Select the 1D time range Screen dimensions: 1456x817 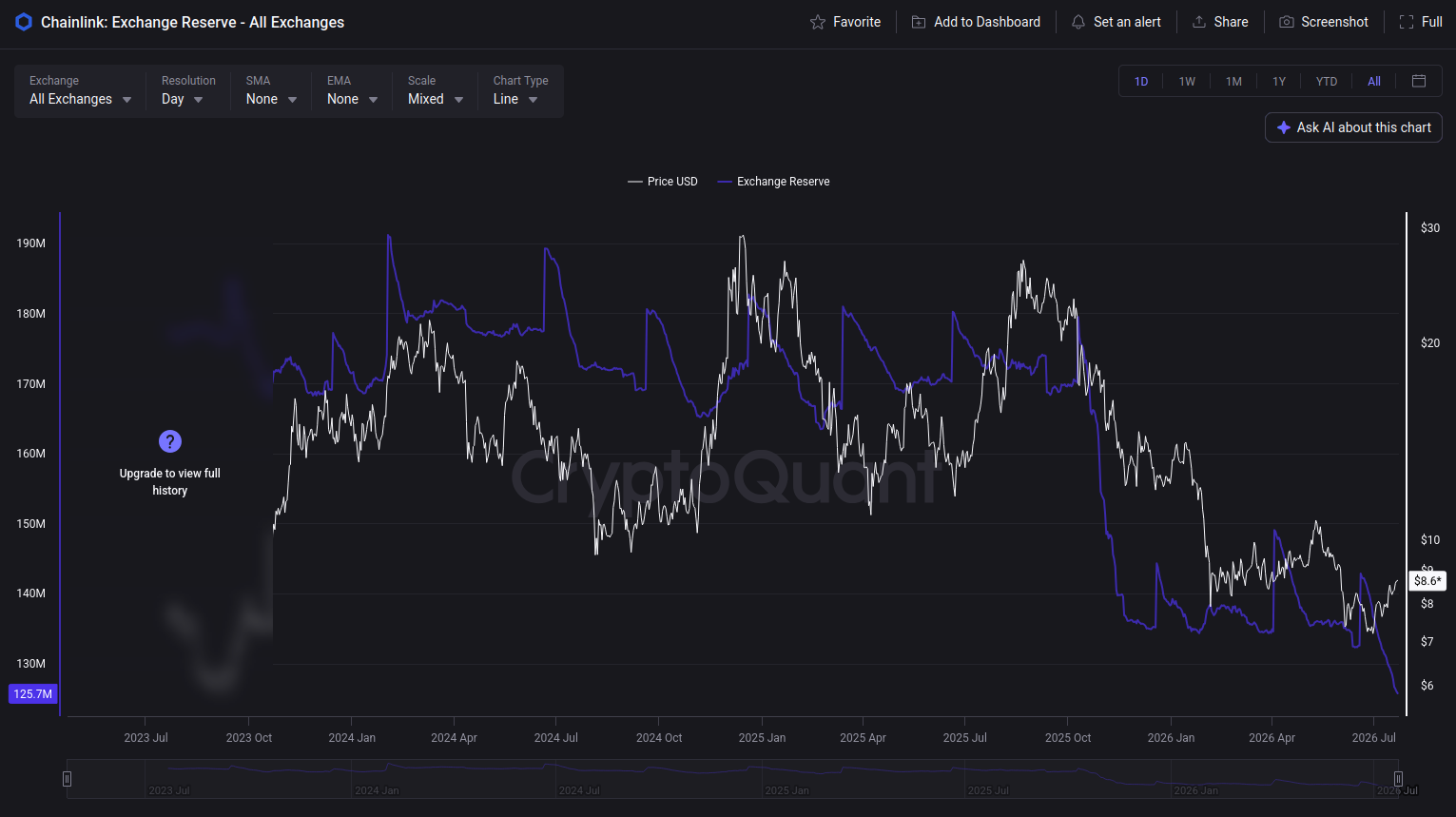tap(1141, 82)
